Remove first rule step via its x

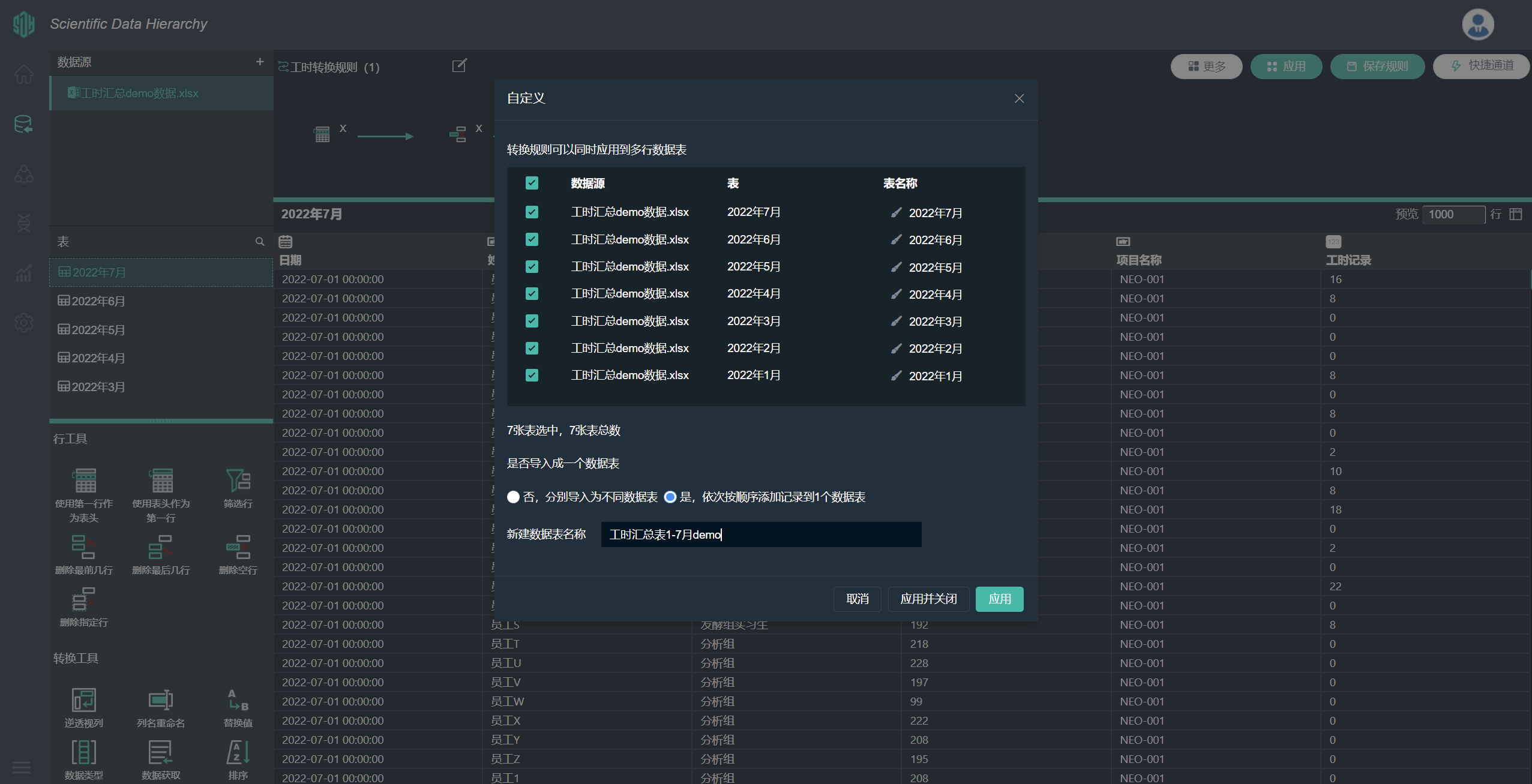343,128
